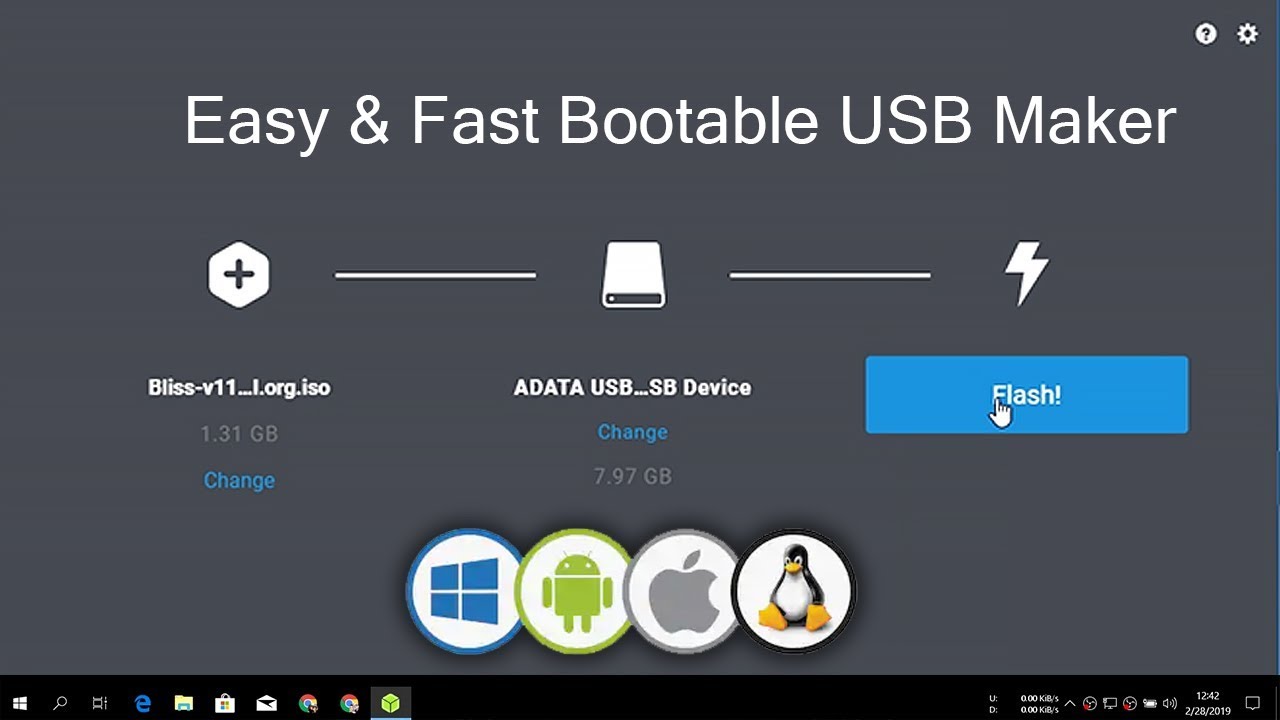The image size is (1280, 720).
Task: Click the network monitor icon in the tray
Action: coord(1110,703)
